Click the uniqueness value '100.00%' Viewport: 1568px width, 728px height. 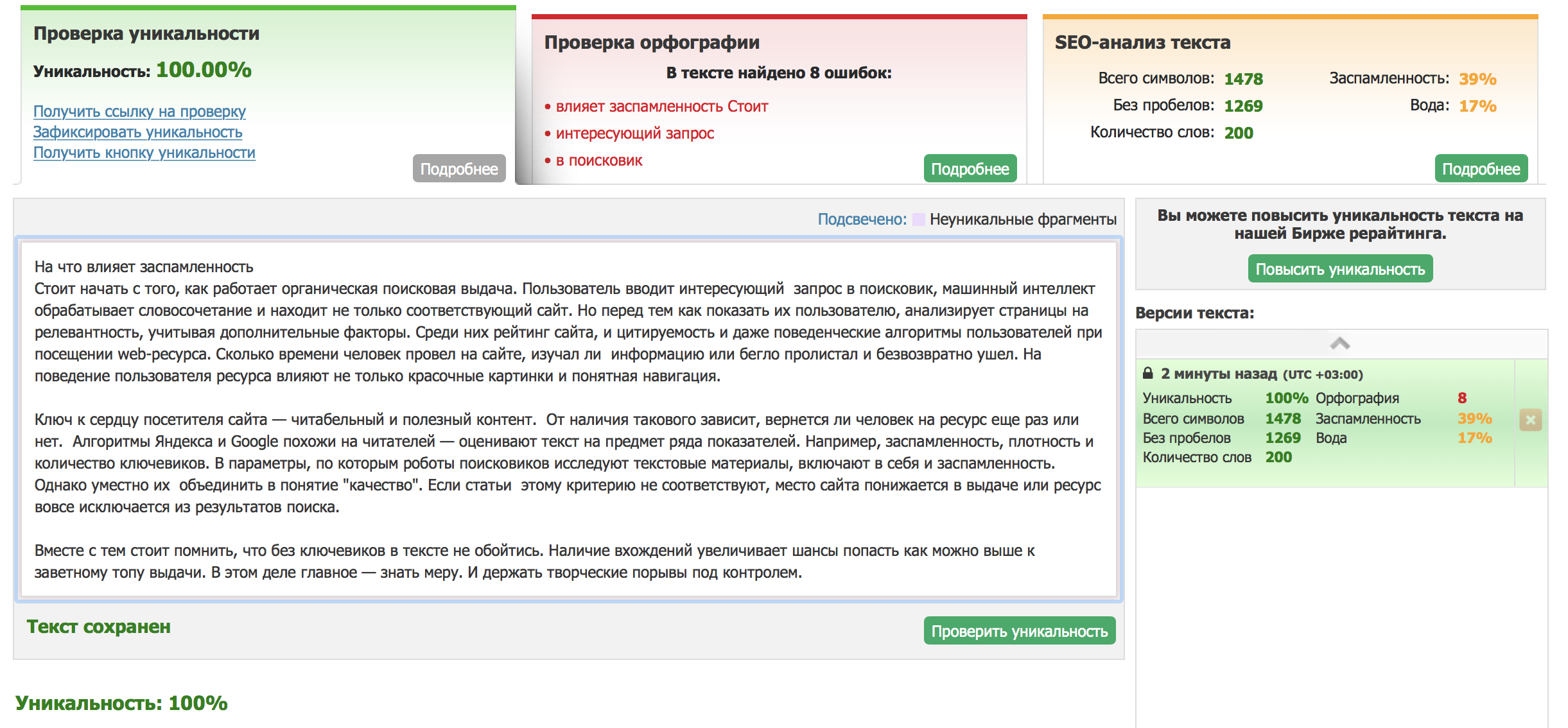pyautogui.click(x=204, y=69)
